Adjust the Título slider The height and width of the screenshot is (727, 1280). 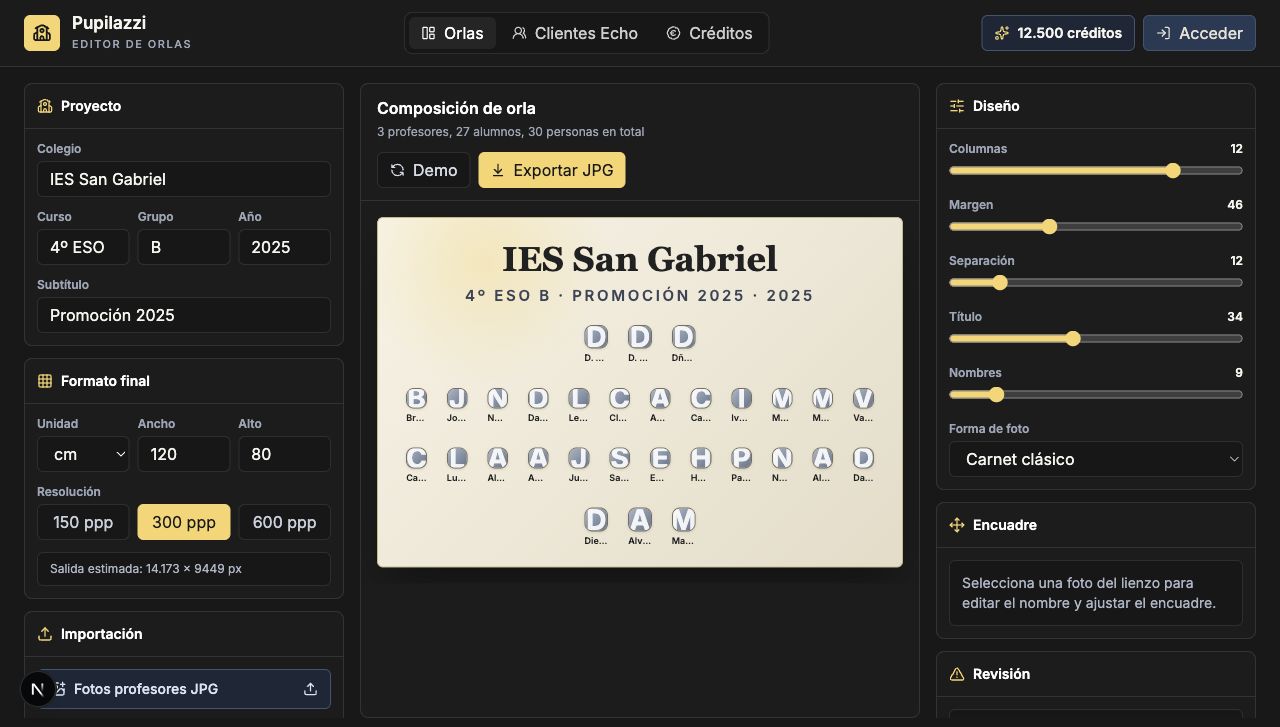[1096, 339]
